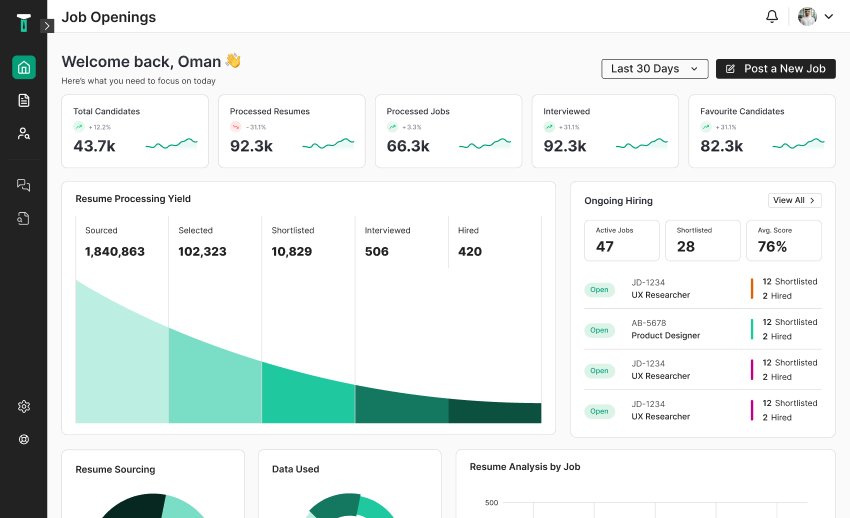This screenshot has height=518, width=850.
Task: Open the chat messages sidebar icon
Action: click(x=23, y=185)
